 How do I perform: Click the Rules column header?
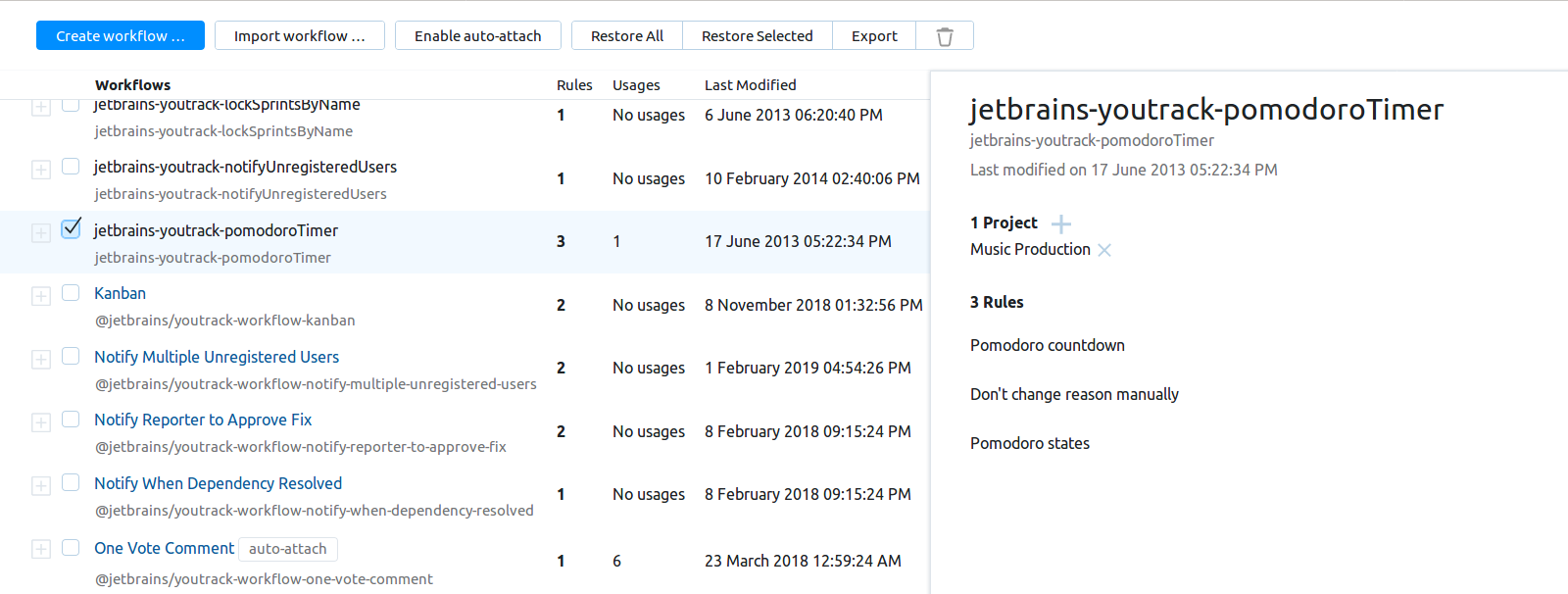click(574, 85)
